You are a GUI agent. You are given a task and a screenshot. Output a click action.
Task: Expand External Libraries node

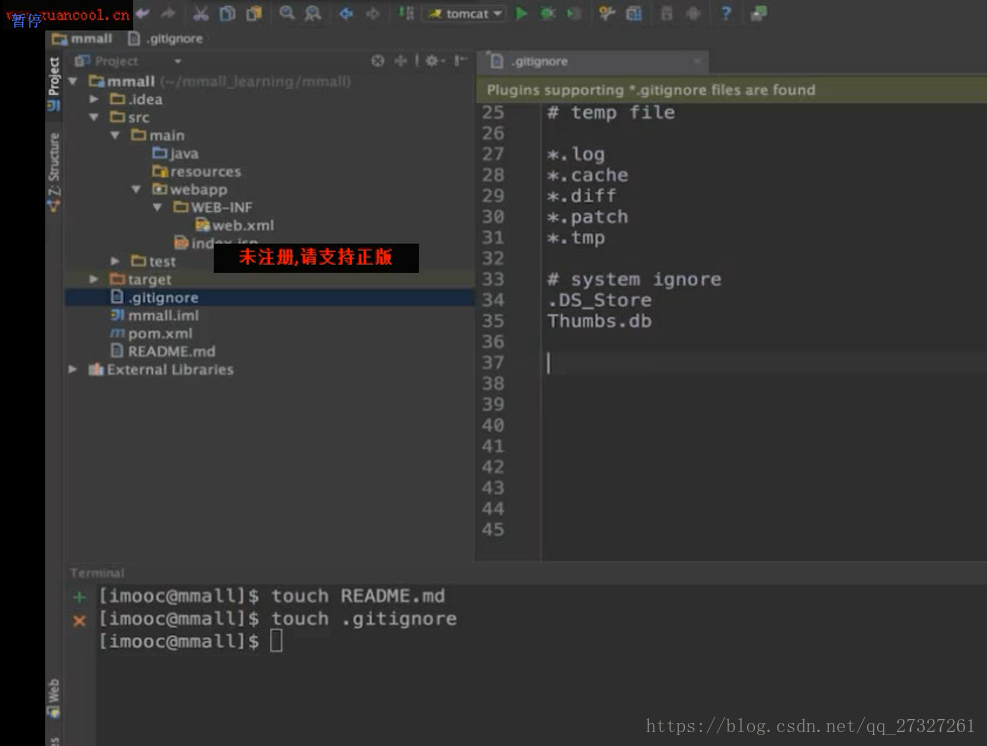coord(73,370)
